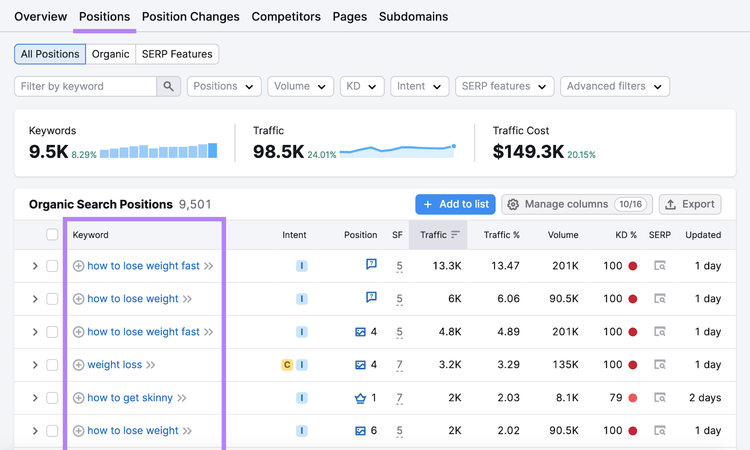This screenshot has height=450, width=750.
Task: Switch to the Overview tab
Action: tap(41, 16)
